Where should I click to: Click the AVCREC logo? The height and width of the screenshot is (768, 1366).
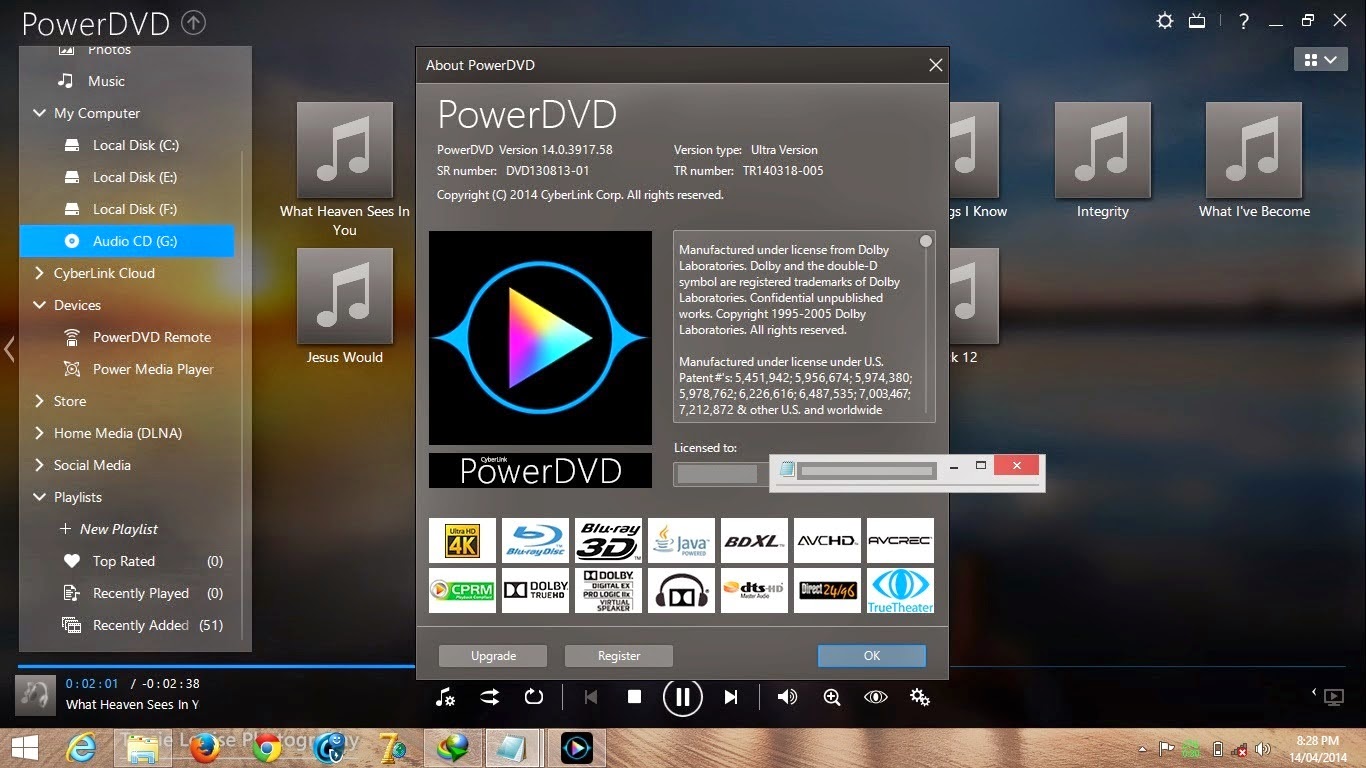point(900,540)
